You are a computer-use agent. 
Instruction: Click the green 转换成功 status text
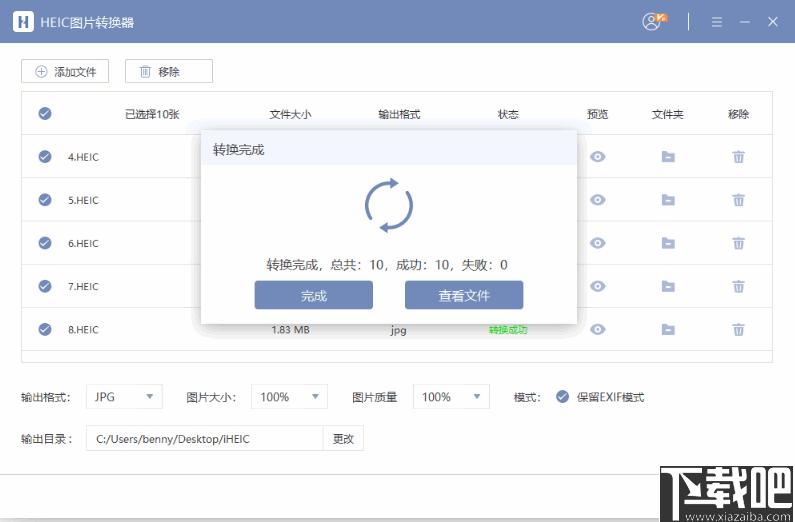tap(508, 330)
